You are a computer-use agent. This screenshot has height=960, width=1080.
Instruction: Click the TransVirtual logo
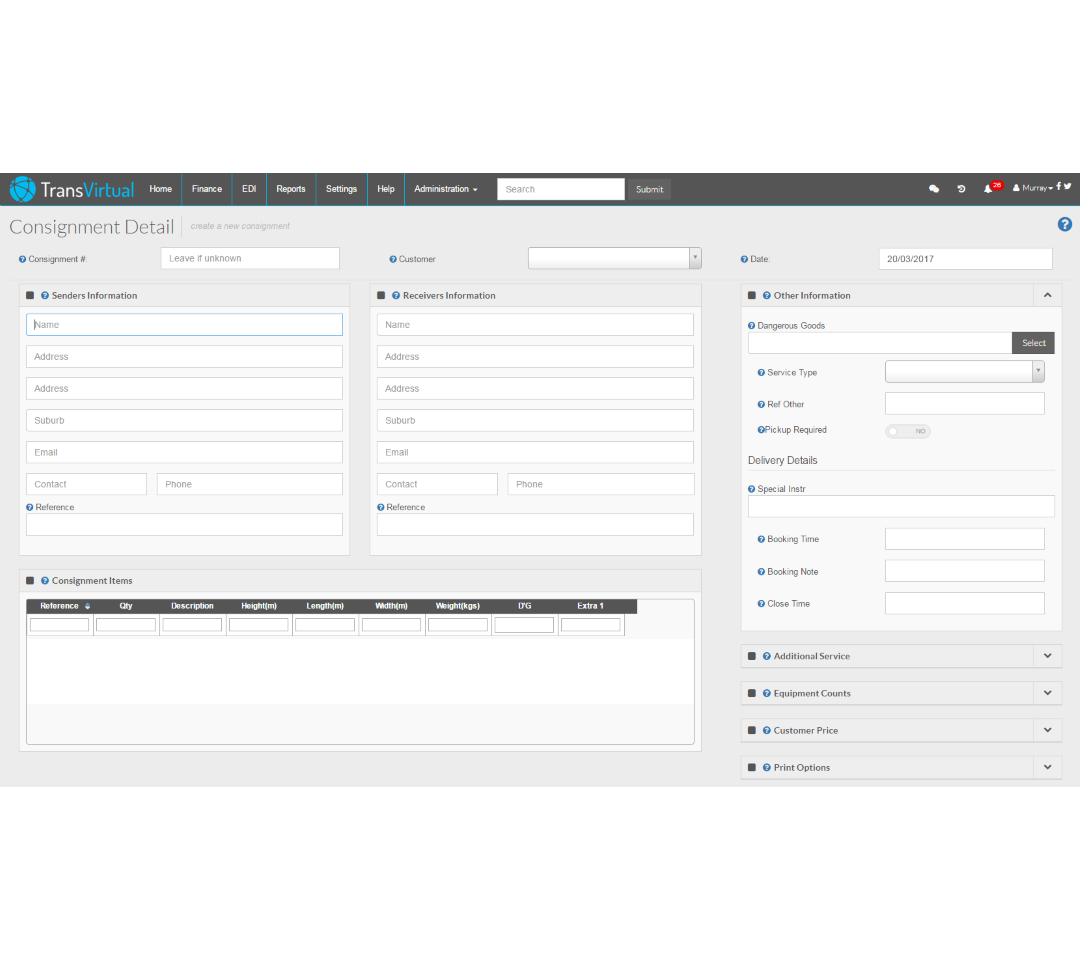tap(72, 189)
